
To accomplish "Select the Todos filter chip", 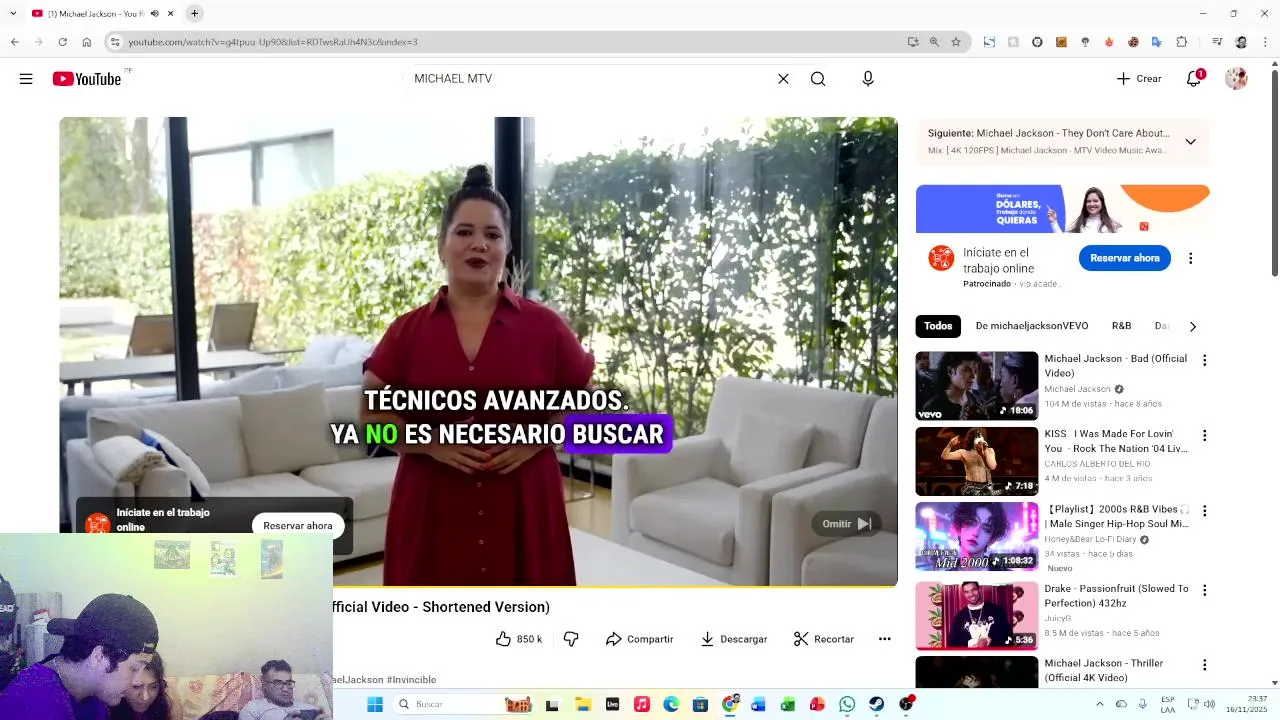I will click(938, 326).
